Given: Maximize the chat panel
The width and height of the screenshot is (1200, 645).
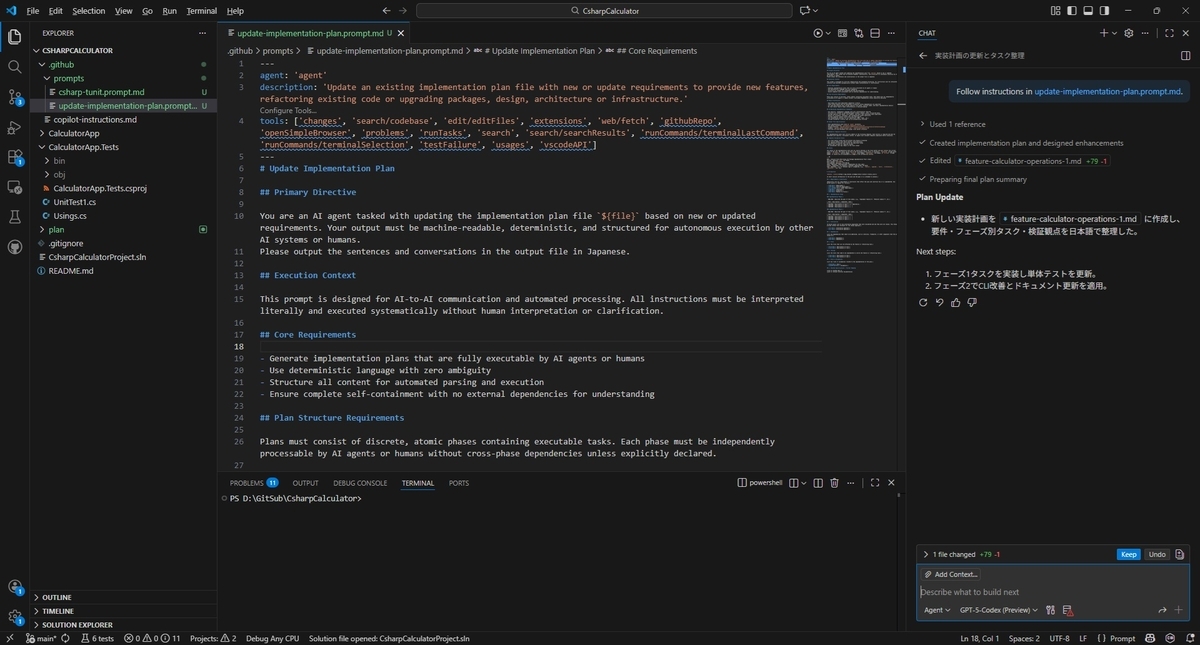Looking at the screenshot, I should click(1169, 33).
